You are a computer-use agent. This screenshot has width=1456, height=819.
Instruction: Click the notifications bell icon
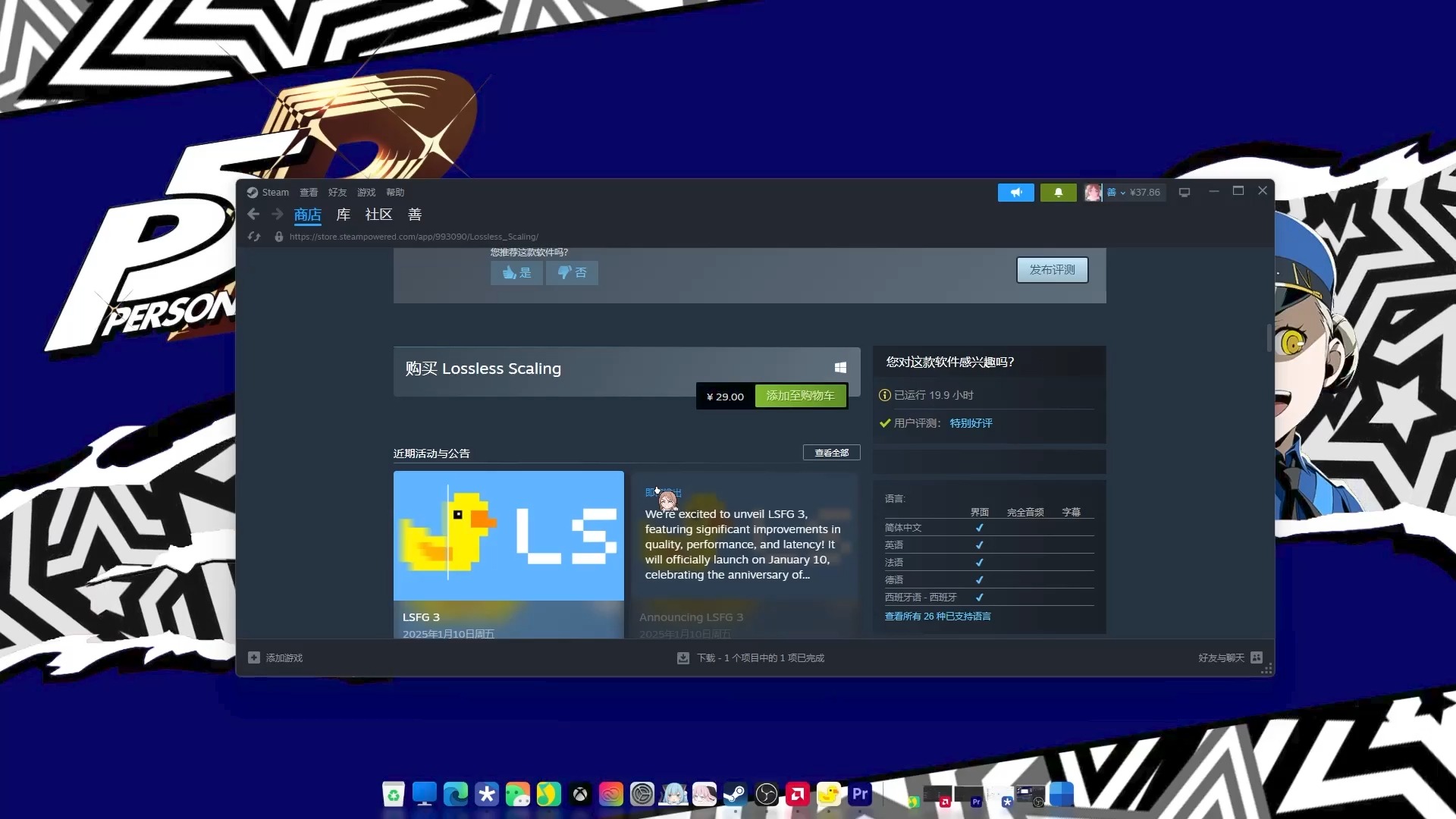[x=1058, y=192]
